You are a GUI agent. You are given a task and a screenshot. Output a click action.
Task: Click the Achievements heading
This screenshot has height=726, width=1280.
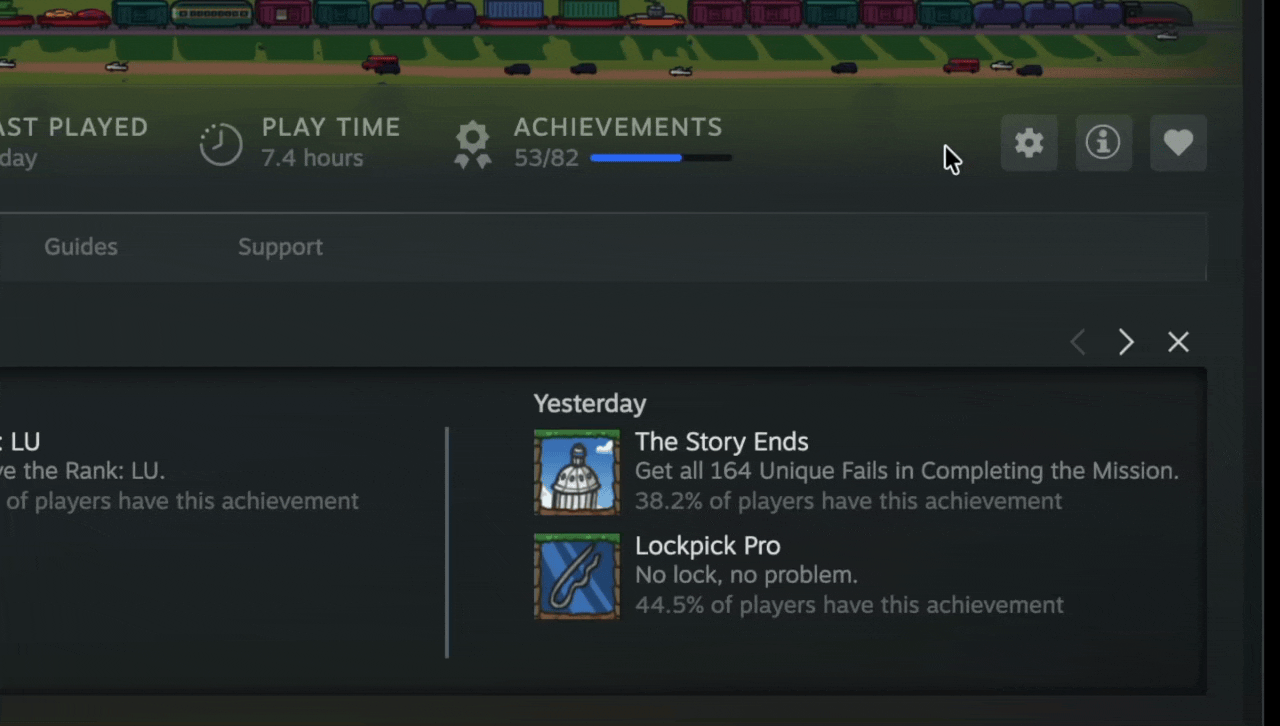coord(618,127)
